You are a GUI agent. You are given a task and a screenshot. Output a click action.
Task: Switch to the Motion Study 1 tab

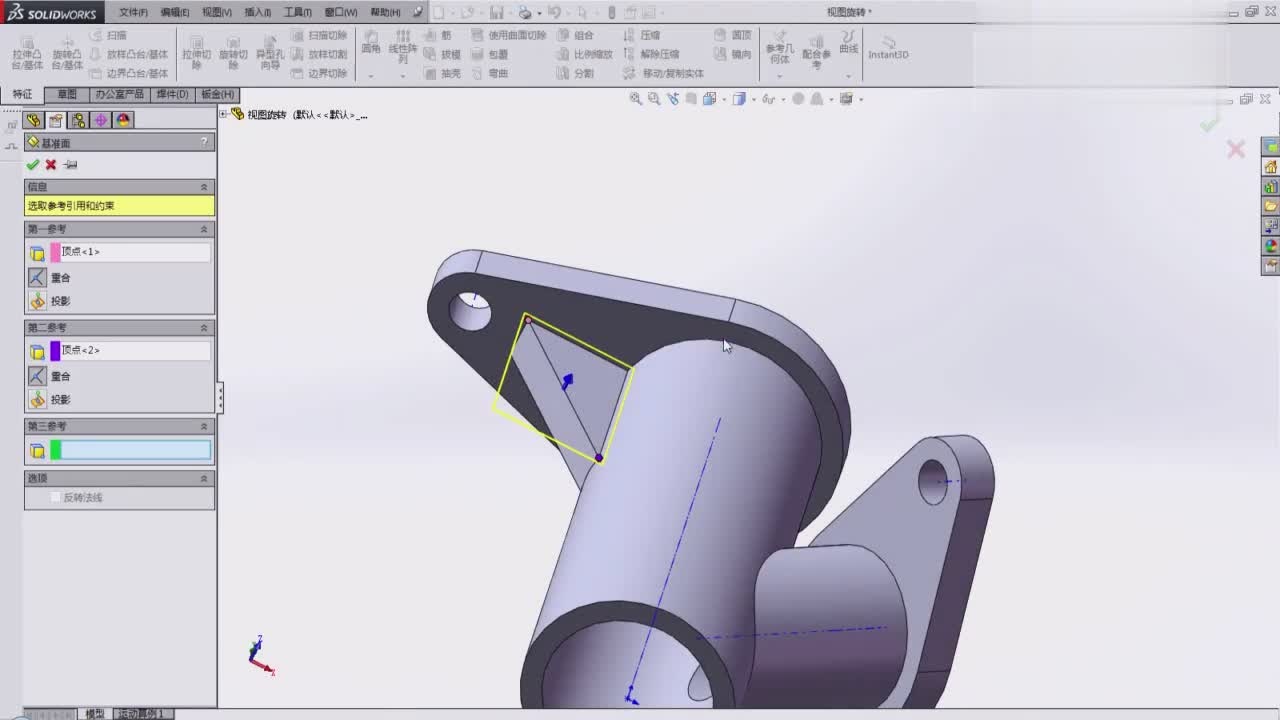[x=144, y=713]
